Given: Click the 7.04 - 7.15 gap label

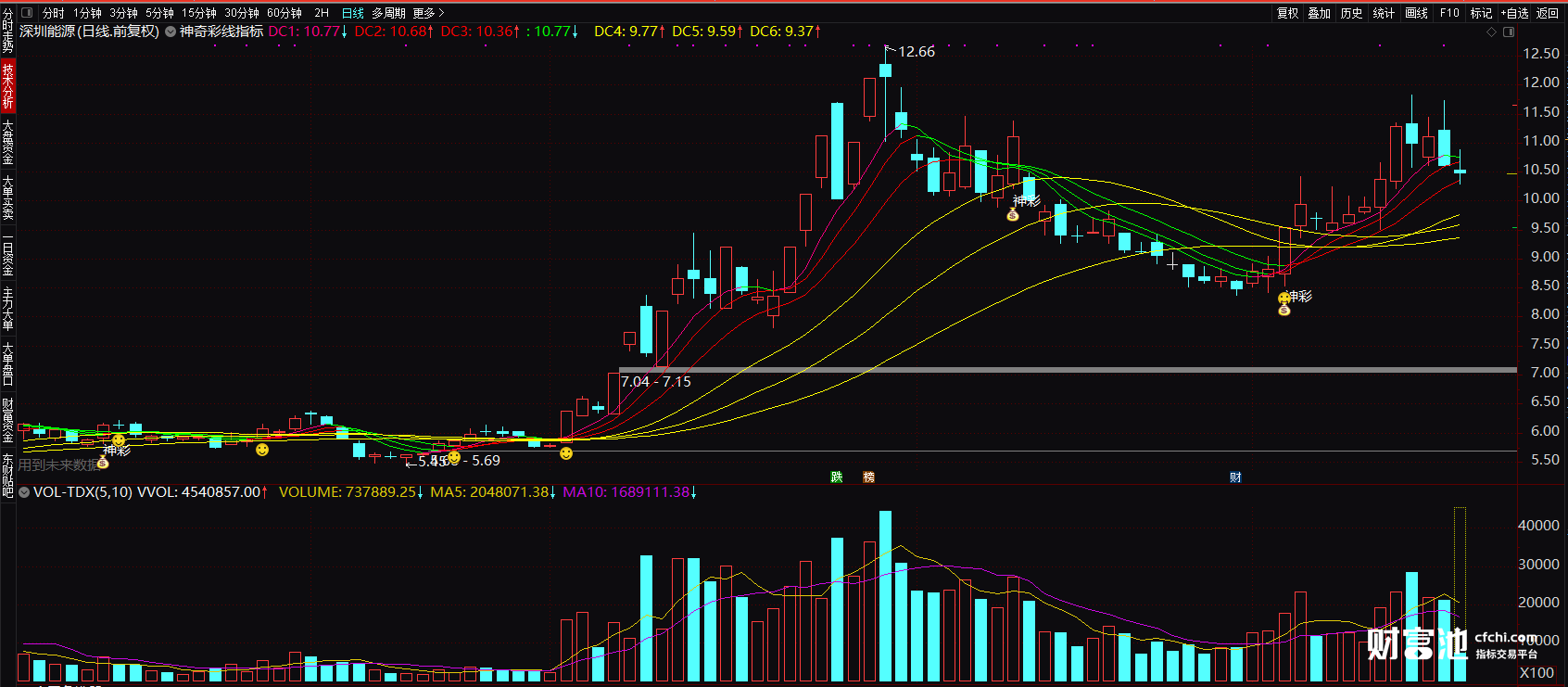Looking at the screenshot, I should [x=656, y=382].
